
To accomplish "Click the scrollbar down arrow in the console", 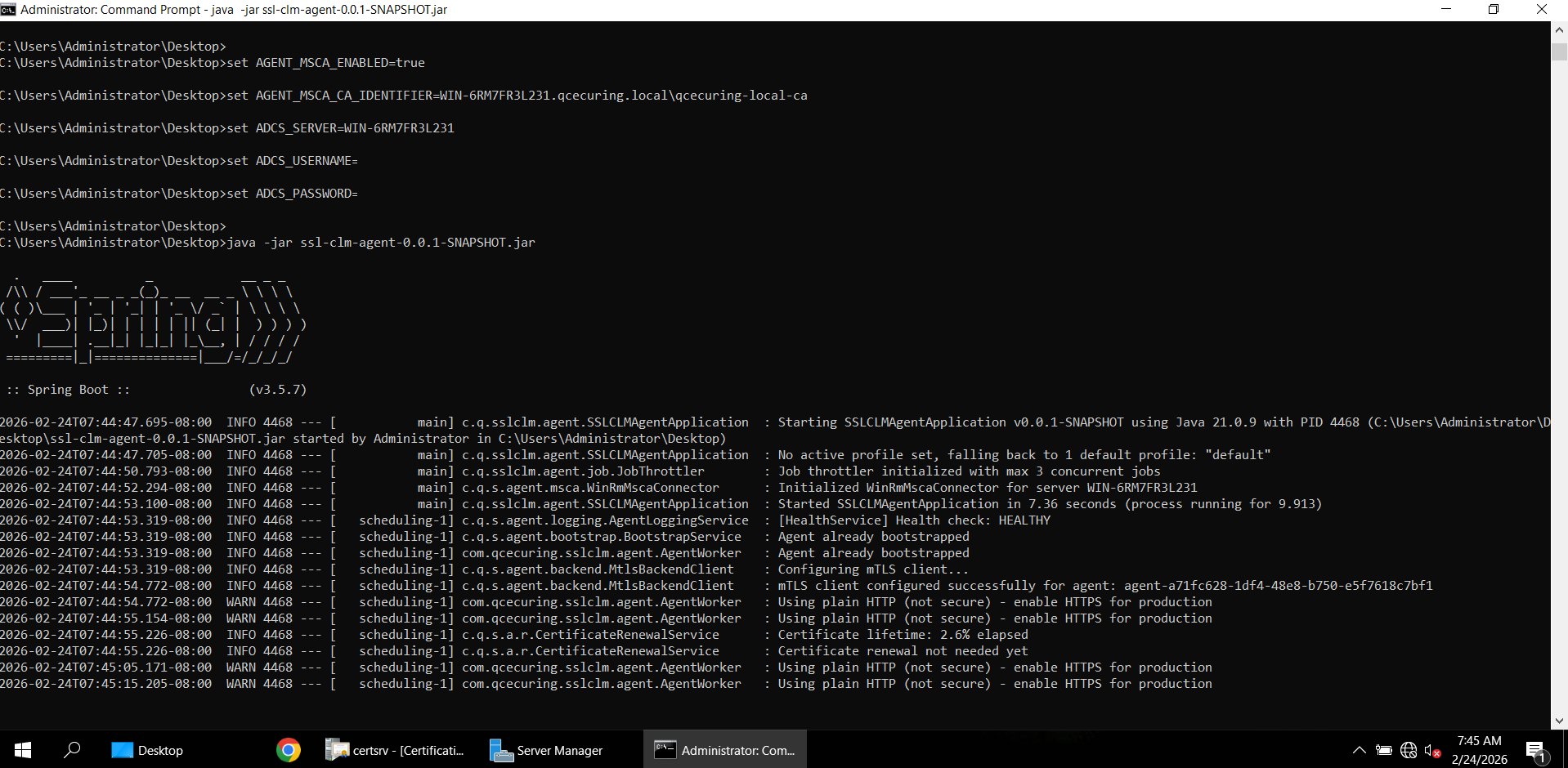I will tap(1559, 721).
